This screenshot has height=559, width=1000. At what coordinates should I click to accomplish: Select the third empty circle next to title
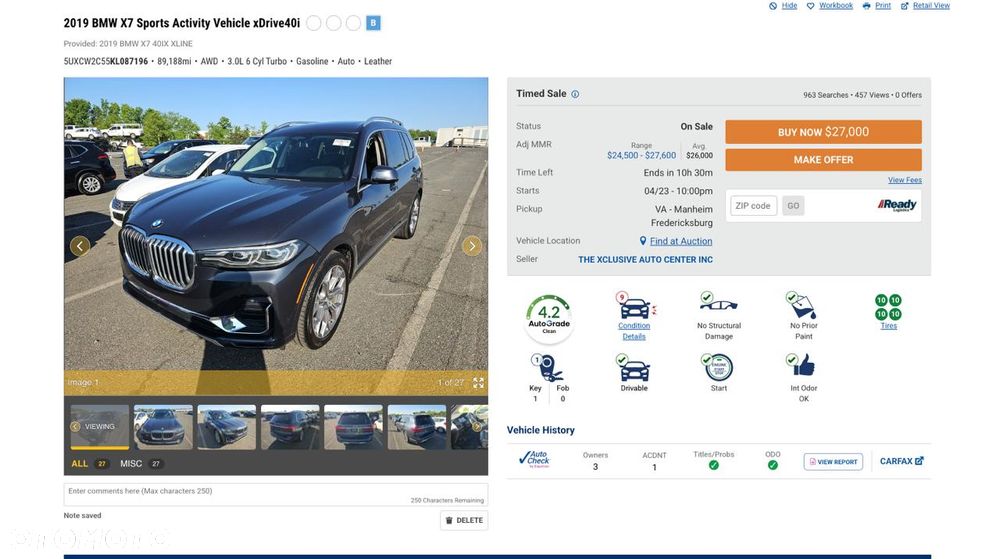pyautogui.click(x=353, y=23)
